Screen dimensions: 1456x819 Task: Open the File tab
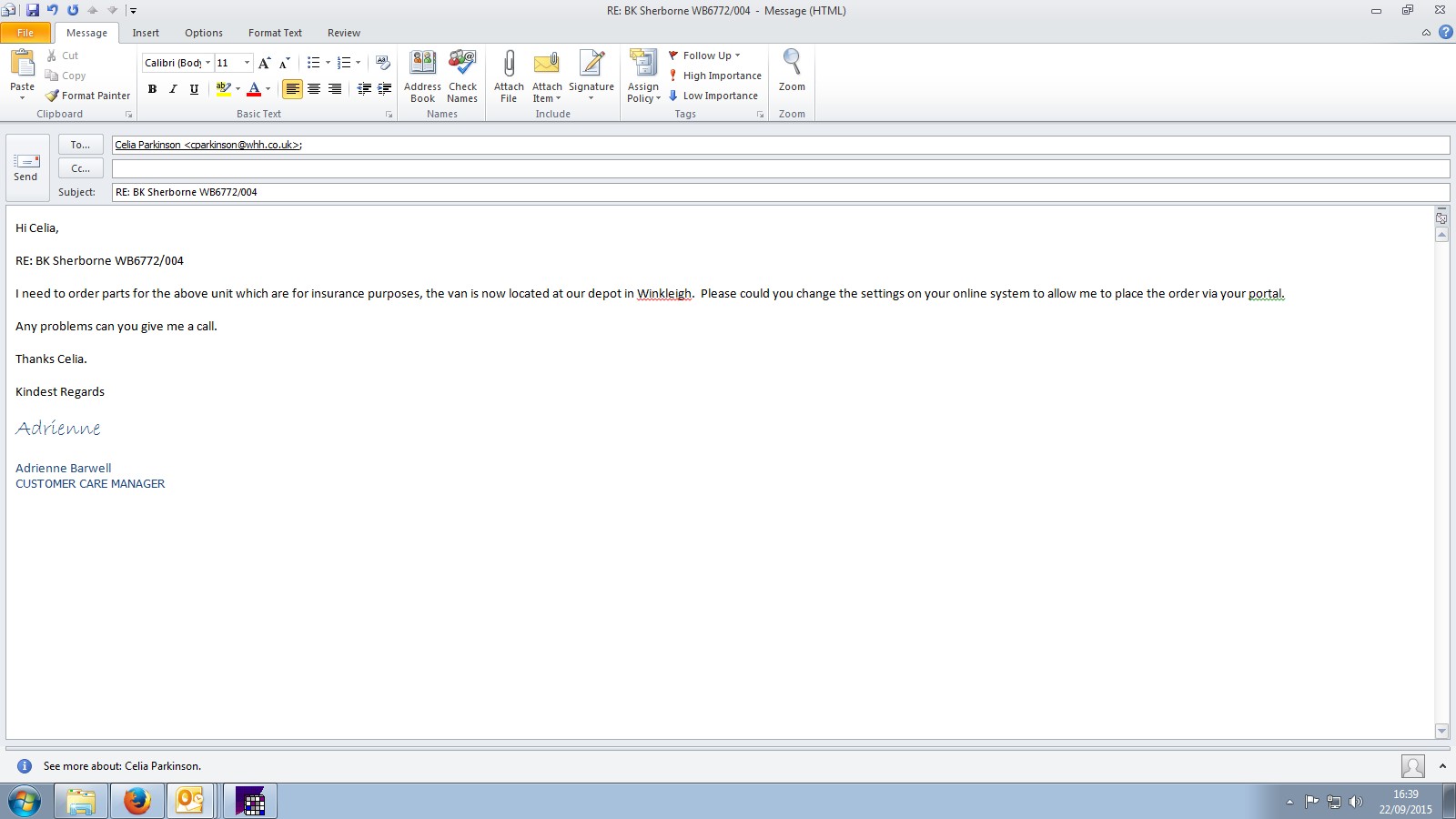point(25,33)
